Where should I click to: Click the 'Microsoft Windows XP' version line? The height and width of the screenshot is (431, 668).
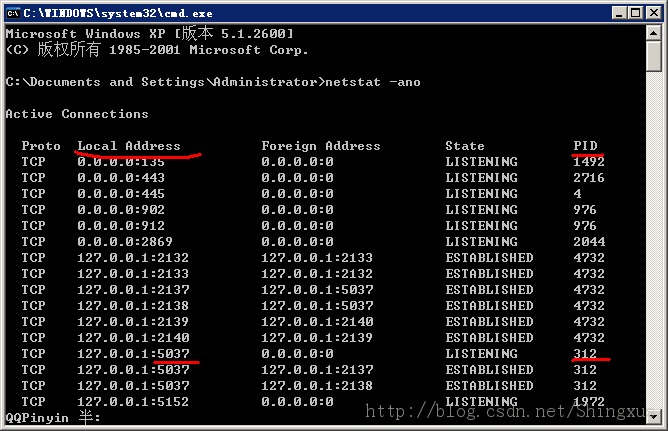pyautogui.click(x=150, y=34)
